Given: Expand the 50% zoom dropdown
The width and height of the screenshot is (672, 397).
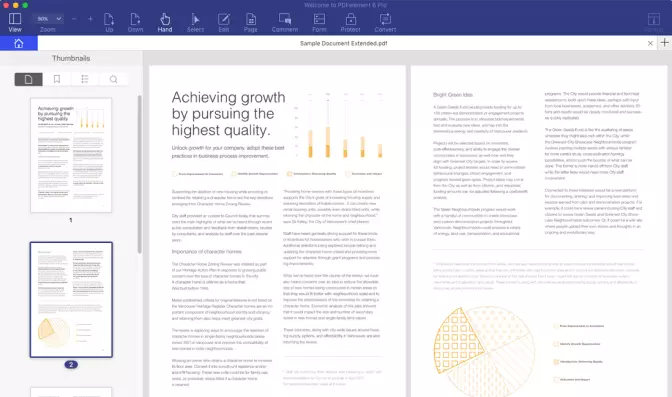Looking at the screenshot, I should pyautogui.click(x=48, y=19).
